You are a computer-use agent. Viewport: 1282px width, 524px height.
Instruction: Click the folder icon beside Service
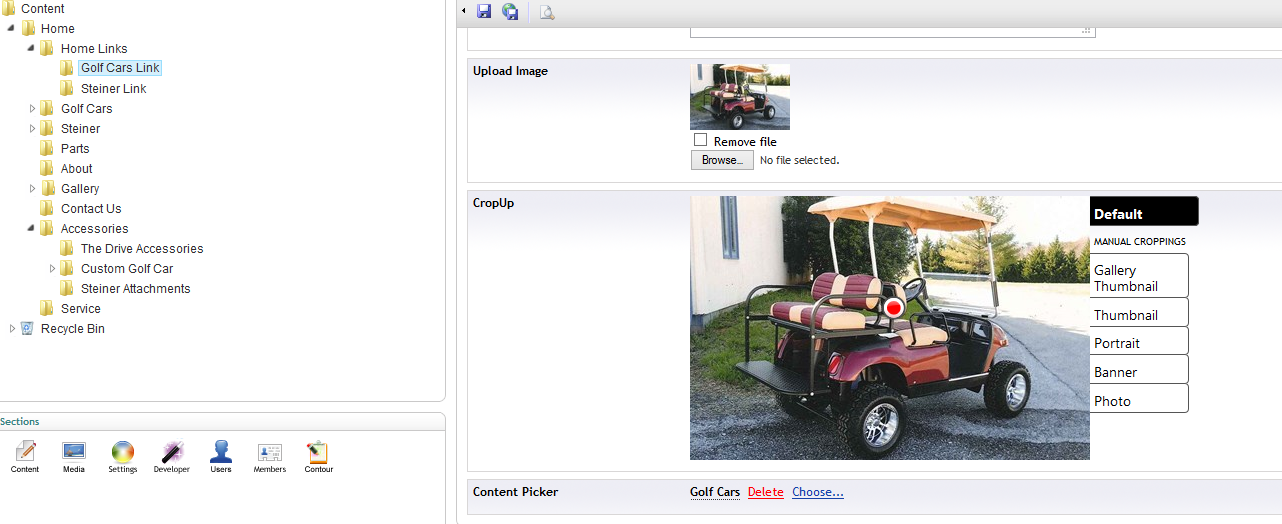(x=47, y=308)
